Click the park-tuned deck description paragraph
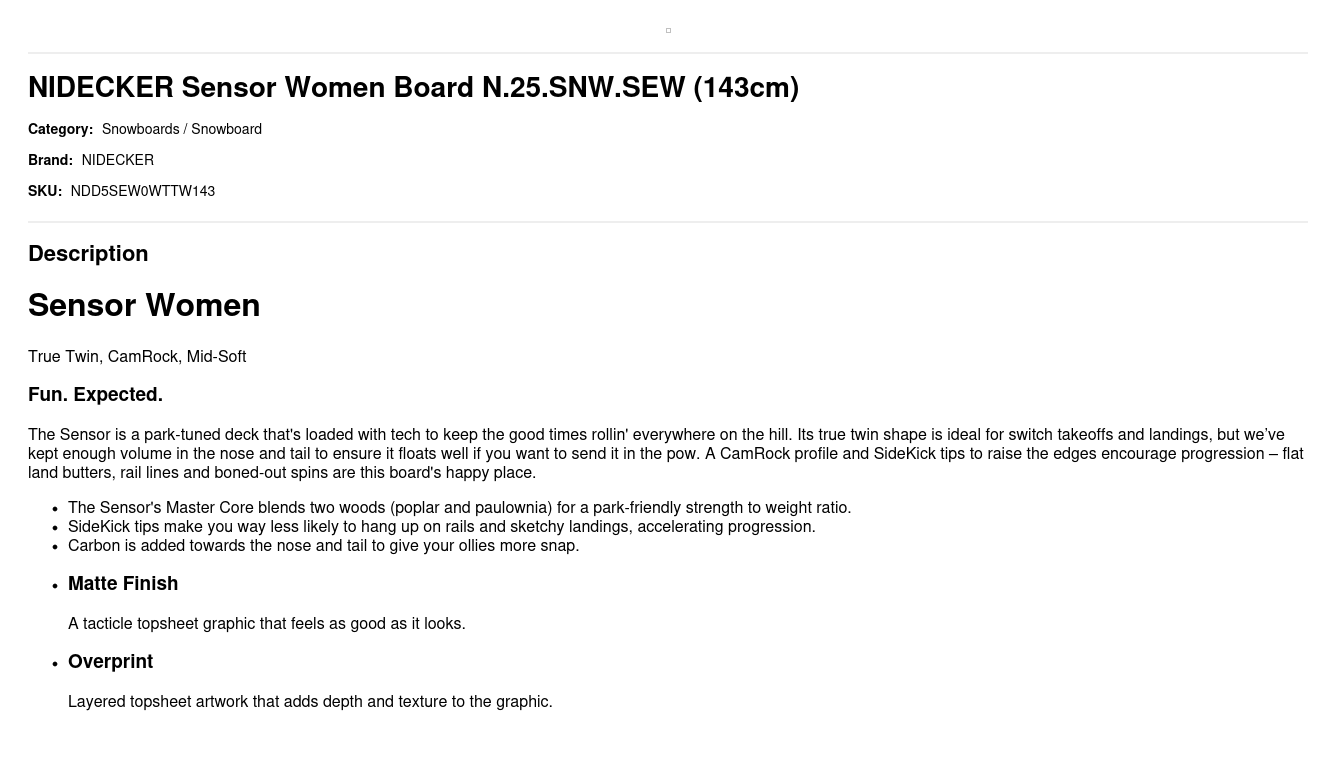1328x757 pixels. (665, 454)
